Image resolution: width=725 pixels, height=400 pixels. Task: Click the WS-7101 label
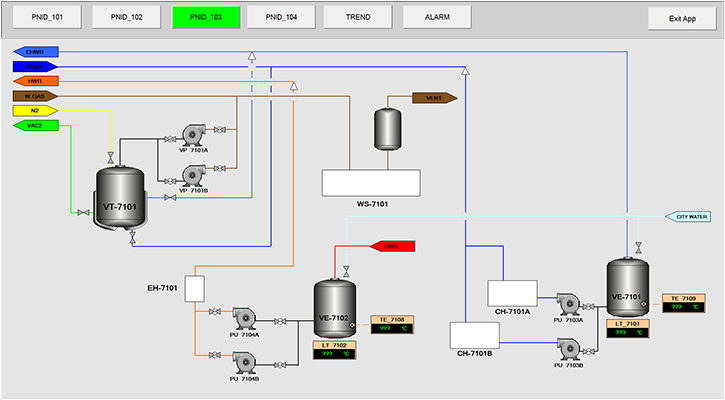pyautogui.click(x=373, y=204)
